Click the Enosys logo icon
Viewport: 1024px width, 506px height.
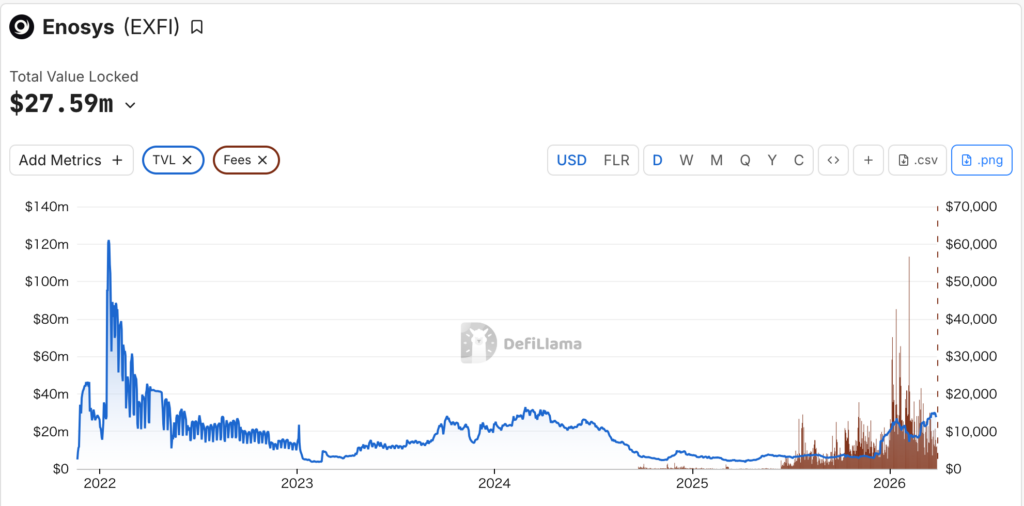pyautogui.click(x=22, y=27)
